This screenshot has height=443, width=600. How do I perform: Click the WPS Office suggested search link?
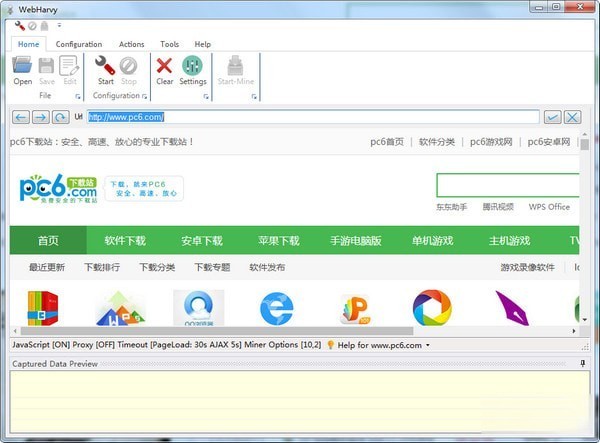(549, 207)
